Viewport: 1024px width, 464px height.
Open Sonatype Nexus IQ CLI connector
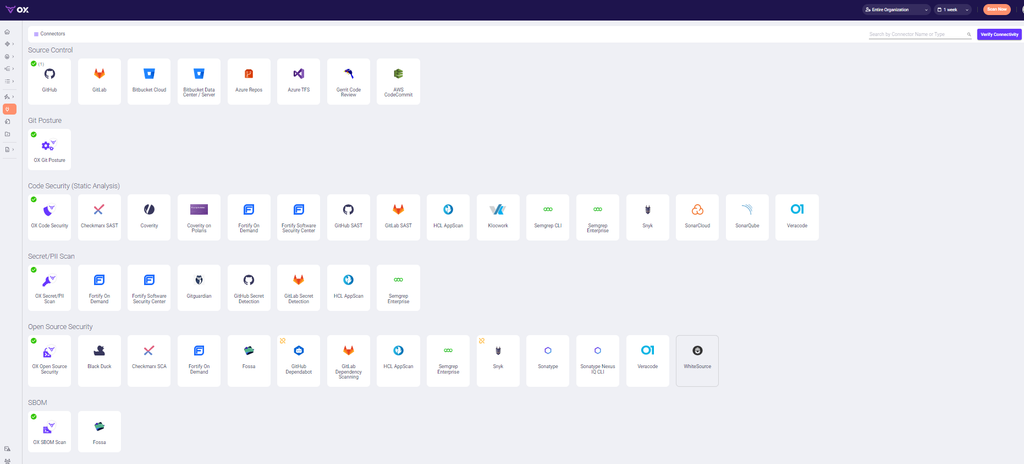(598, 361)
